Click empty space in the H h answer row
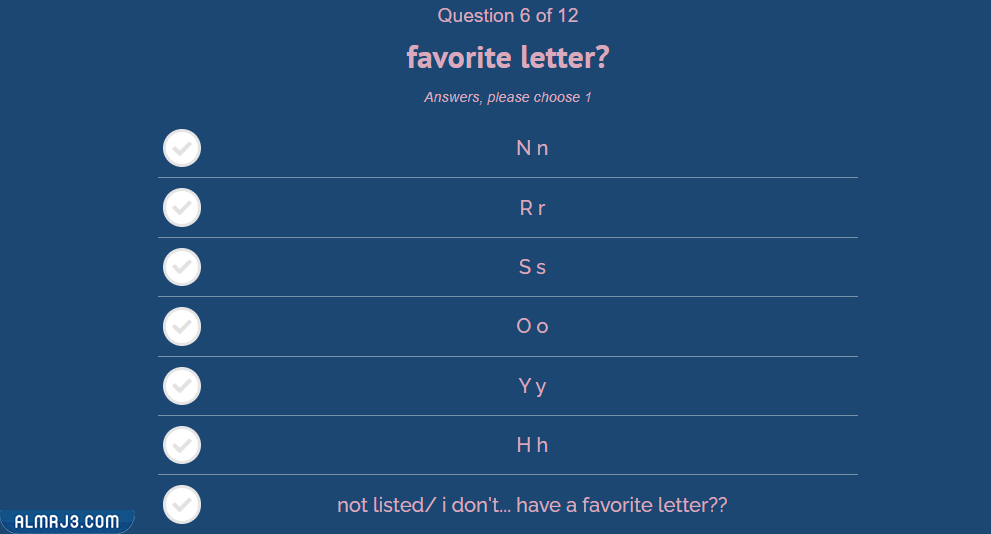The image size is (991, 534). tap(720, 445)
